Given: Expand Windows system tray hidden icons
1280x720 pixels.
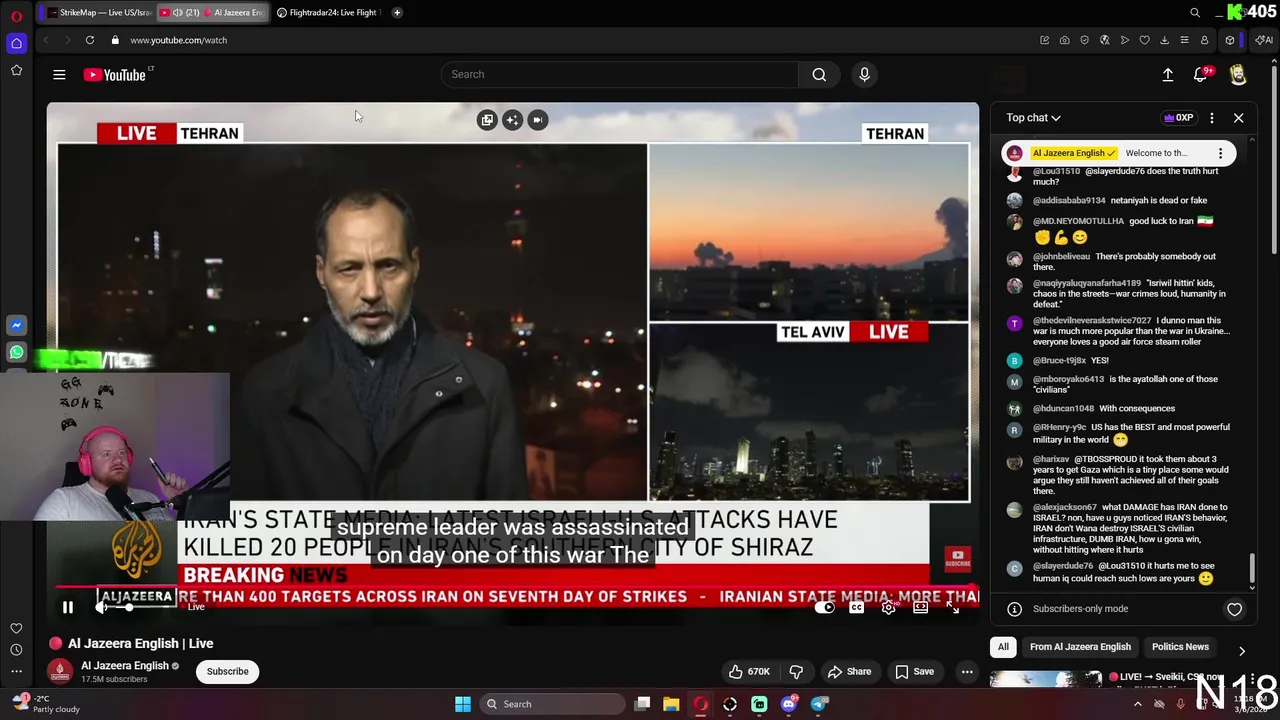Looking at the screenshot, I should coord(1137,704).
